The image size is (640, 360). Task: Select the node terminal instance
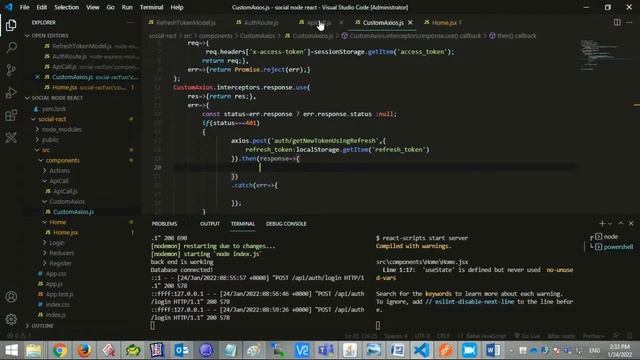(611, 236)
